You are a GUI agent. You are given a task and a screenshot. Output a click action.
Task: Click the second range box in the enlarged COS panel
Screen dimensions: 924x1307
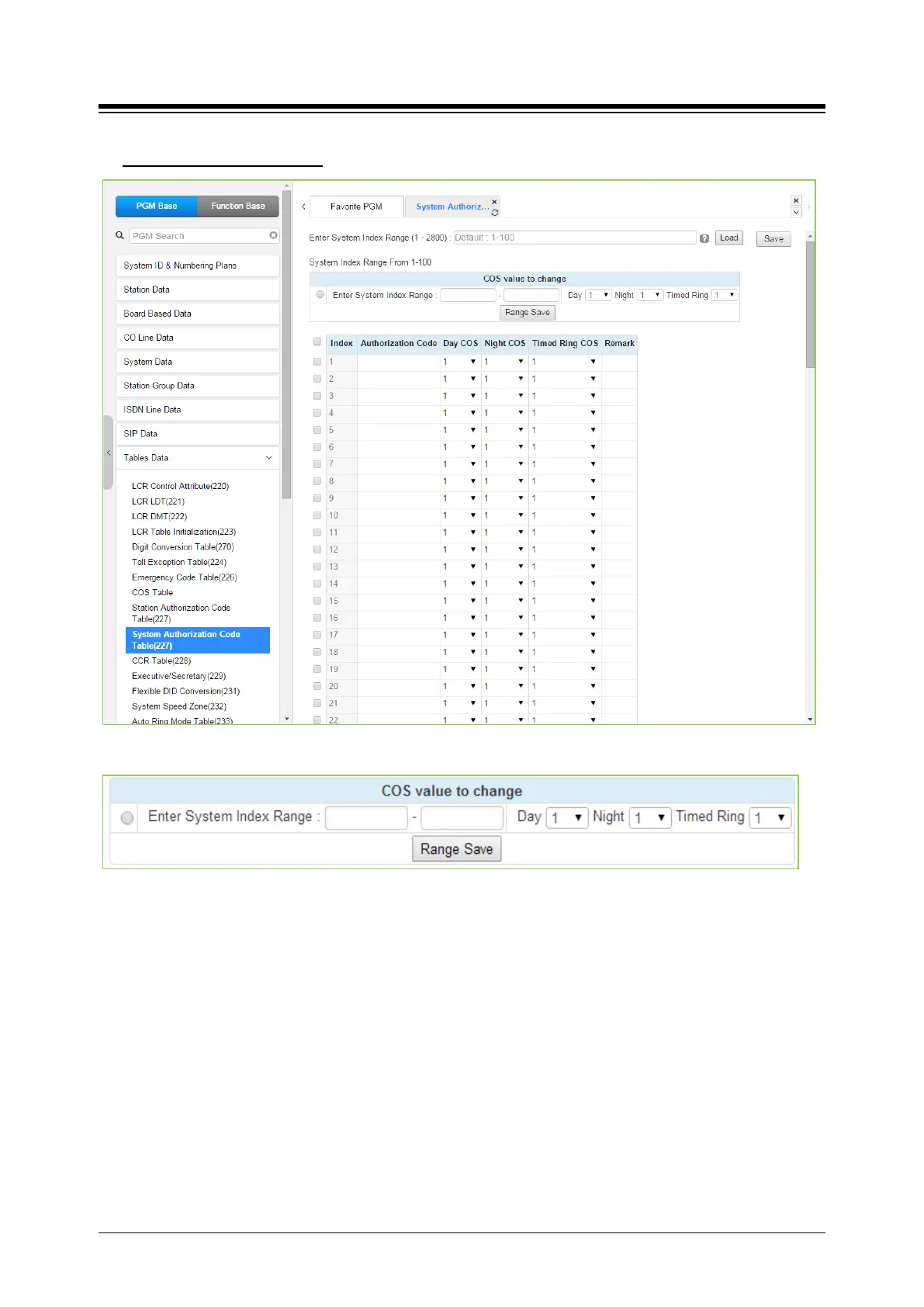(x=462, y=817)
